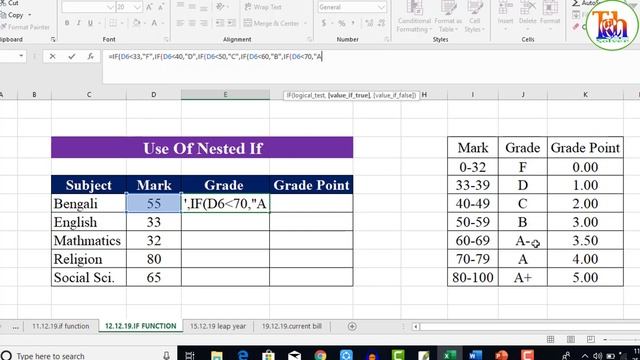The image size is (640, 360).
Task: Open Conditional Formatting menu
Action: (x=414, y=17)
